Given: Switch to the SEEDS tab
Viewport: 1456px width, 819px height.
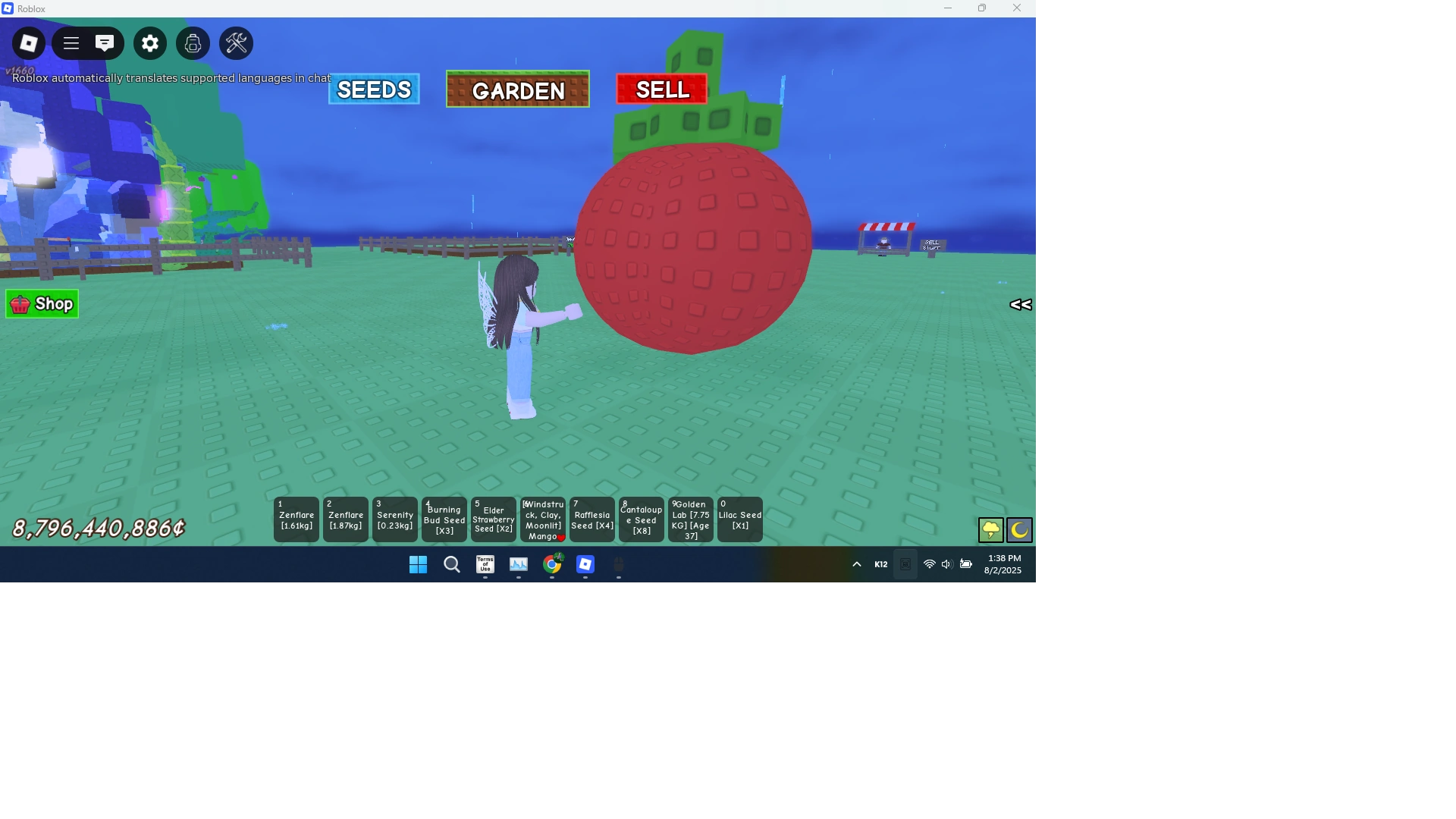Looking at the screenshot, I should click(x=373, y=89).
